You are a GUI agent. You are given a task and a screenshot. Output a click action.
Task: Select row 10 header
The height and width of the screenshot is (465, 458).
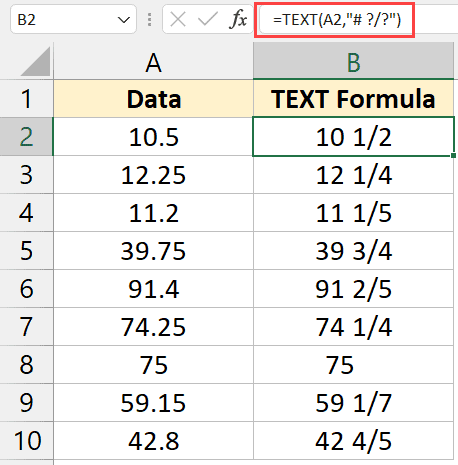coord(26,441)
